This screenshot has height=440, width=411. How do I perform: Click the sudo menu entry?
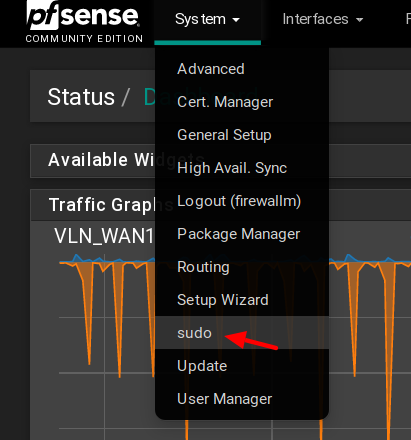tap(242, 333)
